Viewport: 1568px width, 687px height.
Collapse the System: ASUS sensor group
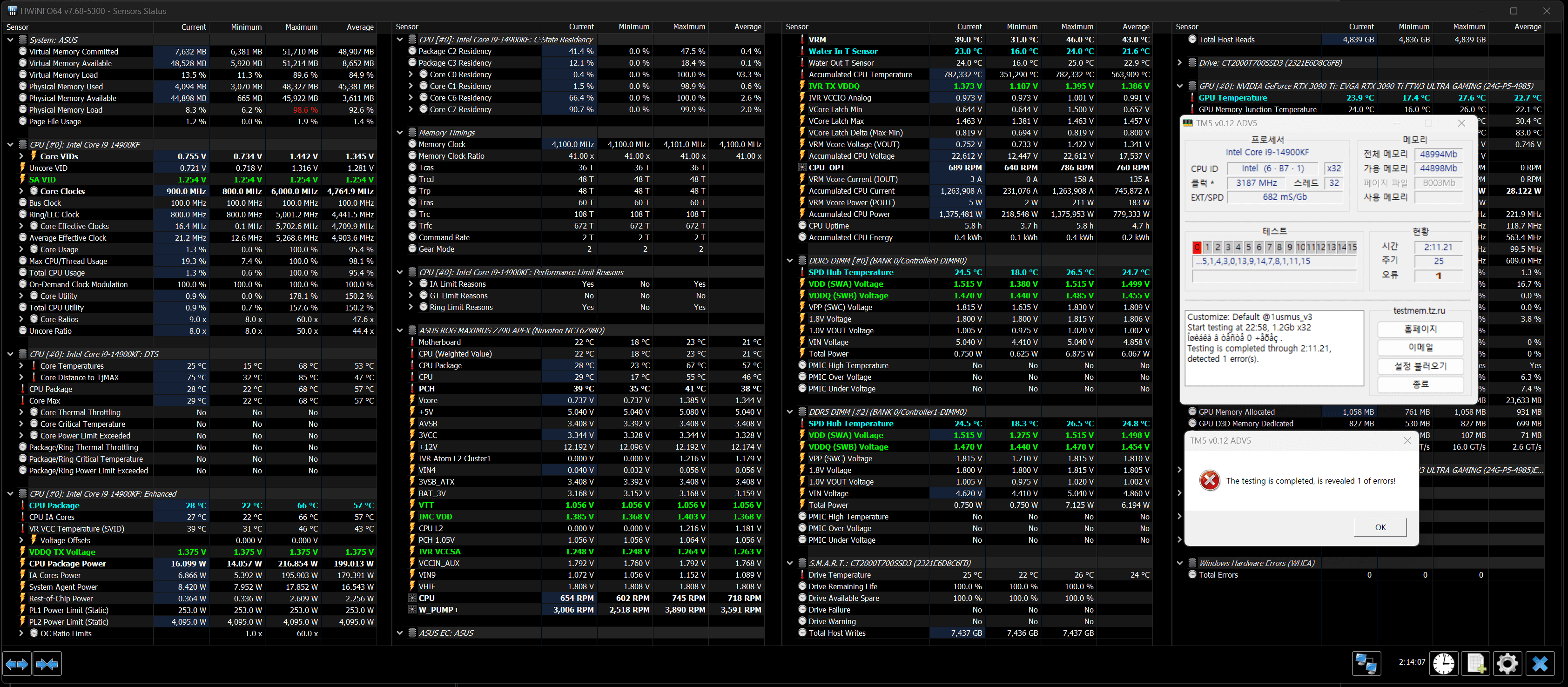pos(10,40)
